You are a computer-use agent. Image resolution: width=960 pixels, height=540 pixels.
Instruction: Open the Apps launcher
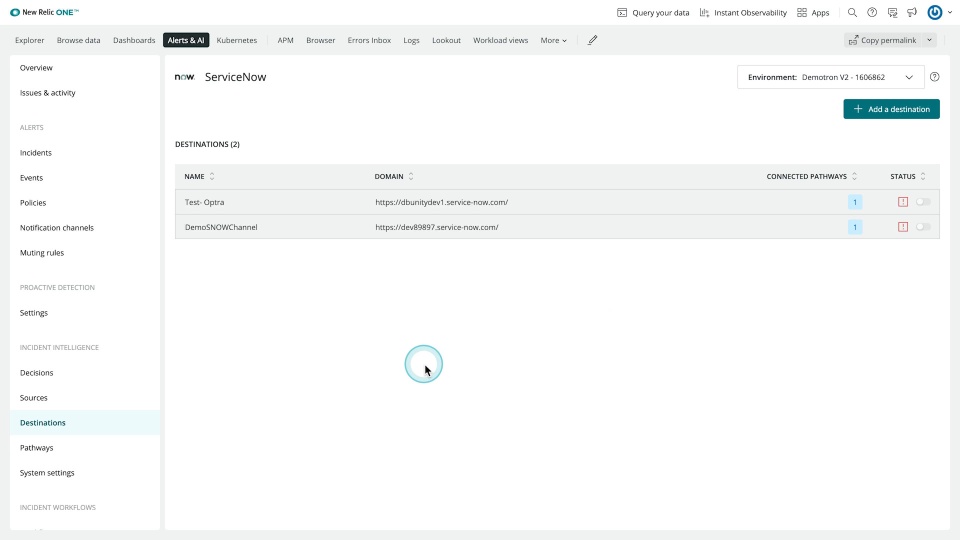[813, 12]
